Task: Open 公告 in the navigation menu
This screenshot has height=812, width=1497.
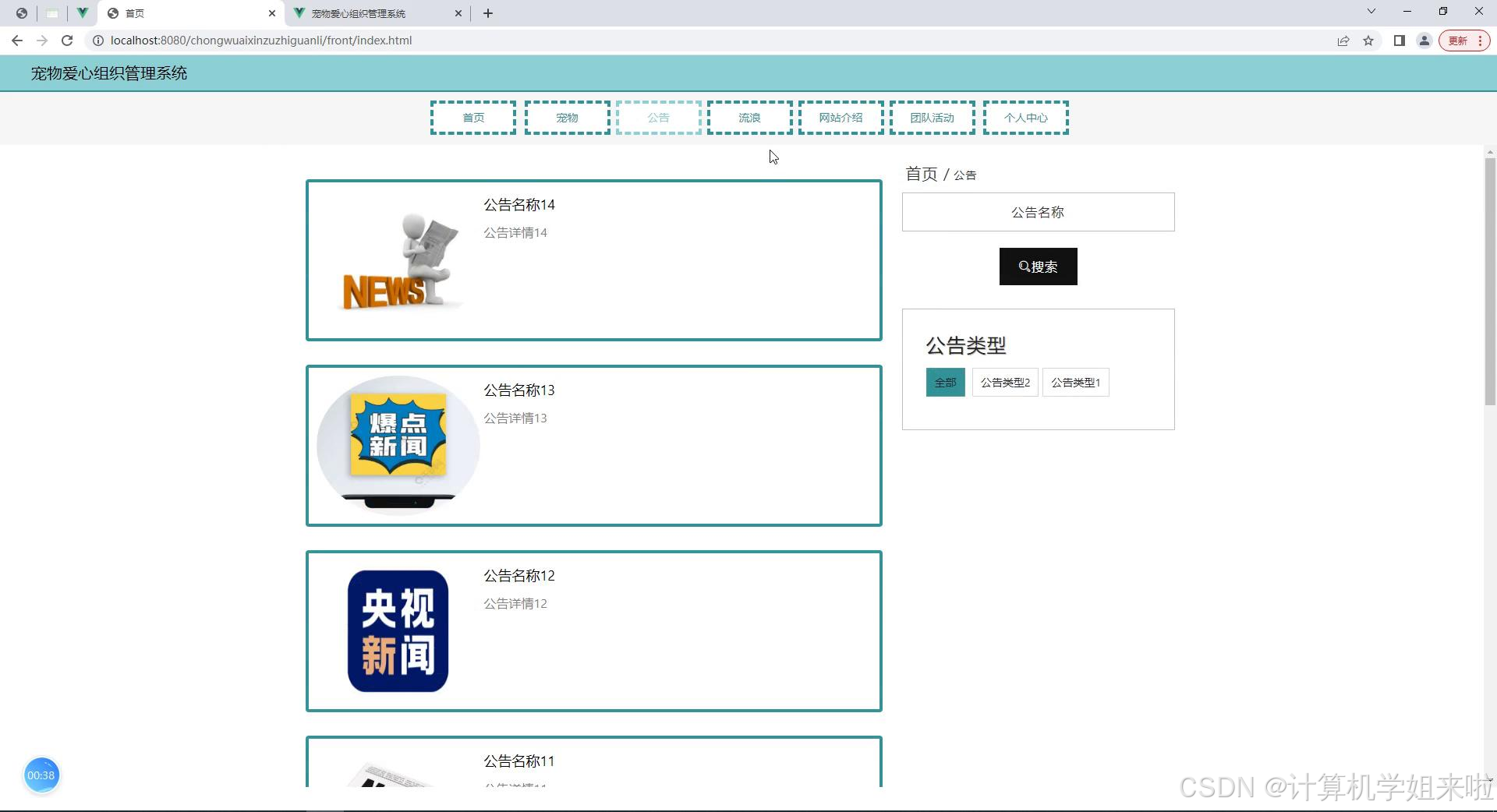Action: 659,118
